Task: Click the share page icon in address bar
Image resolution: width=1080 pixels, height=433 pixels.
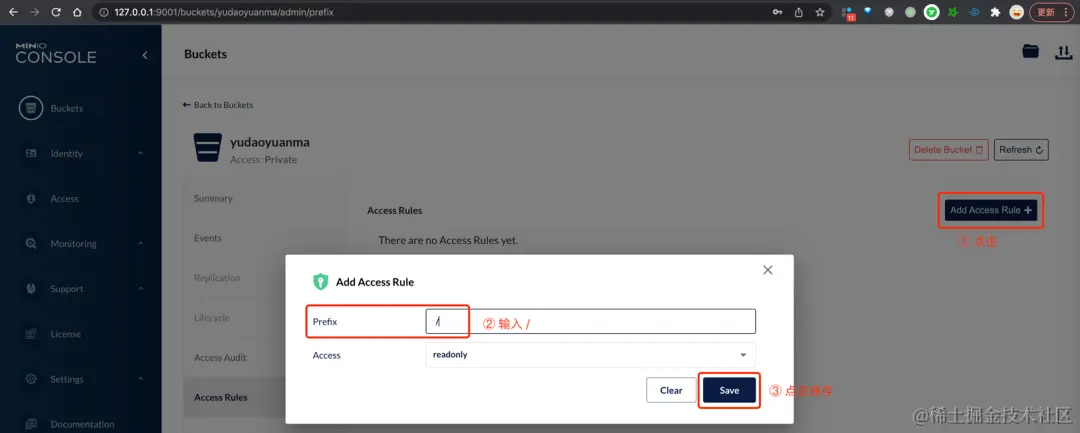Action: click(799, 12)
